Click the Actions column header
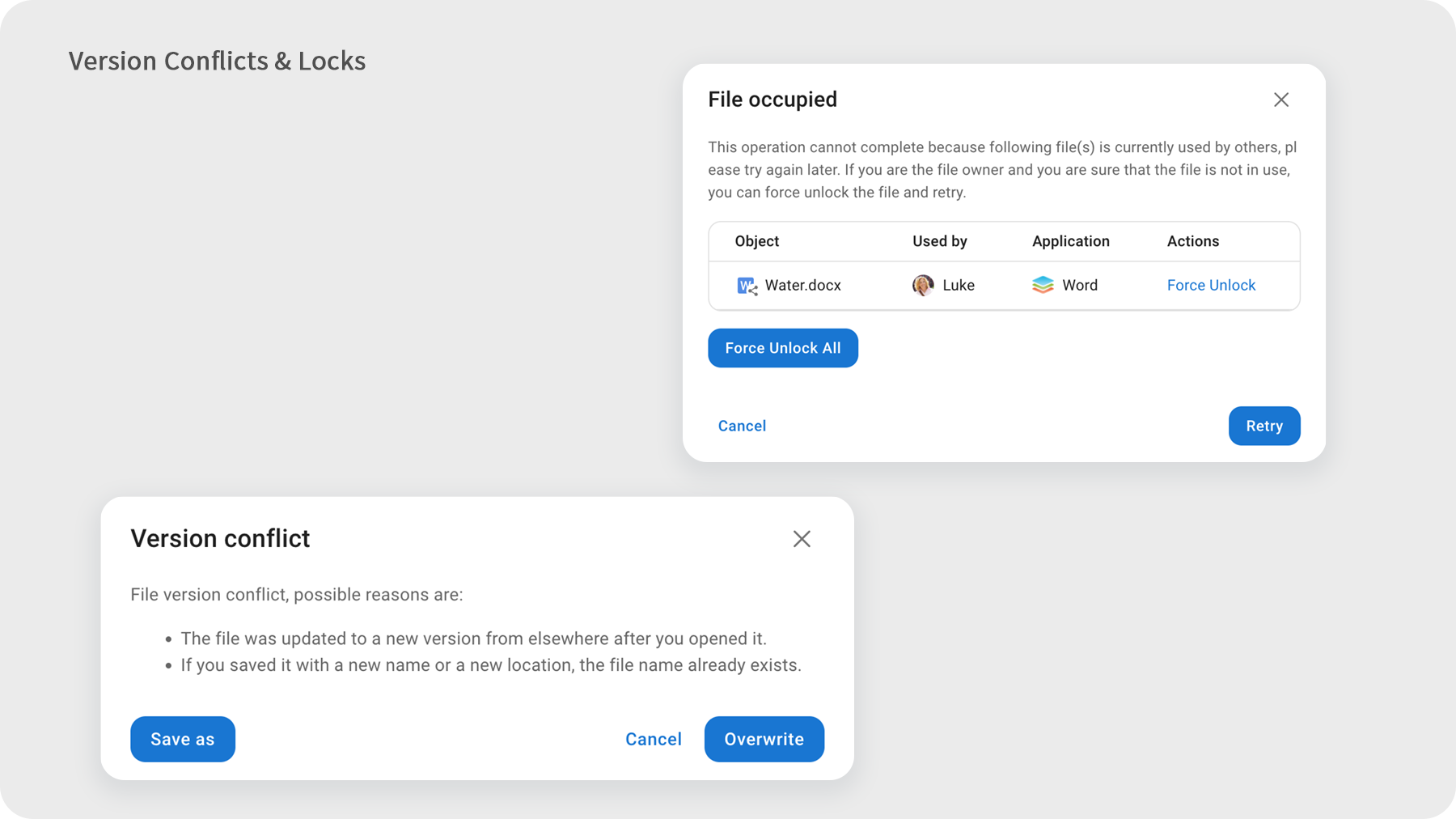The height and width of the screenshot is (819, 1456). 1193,241
